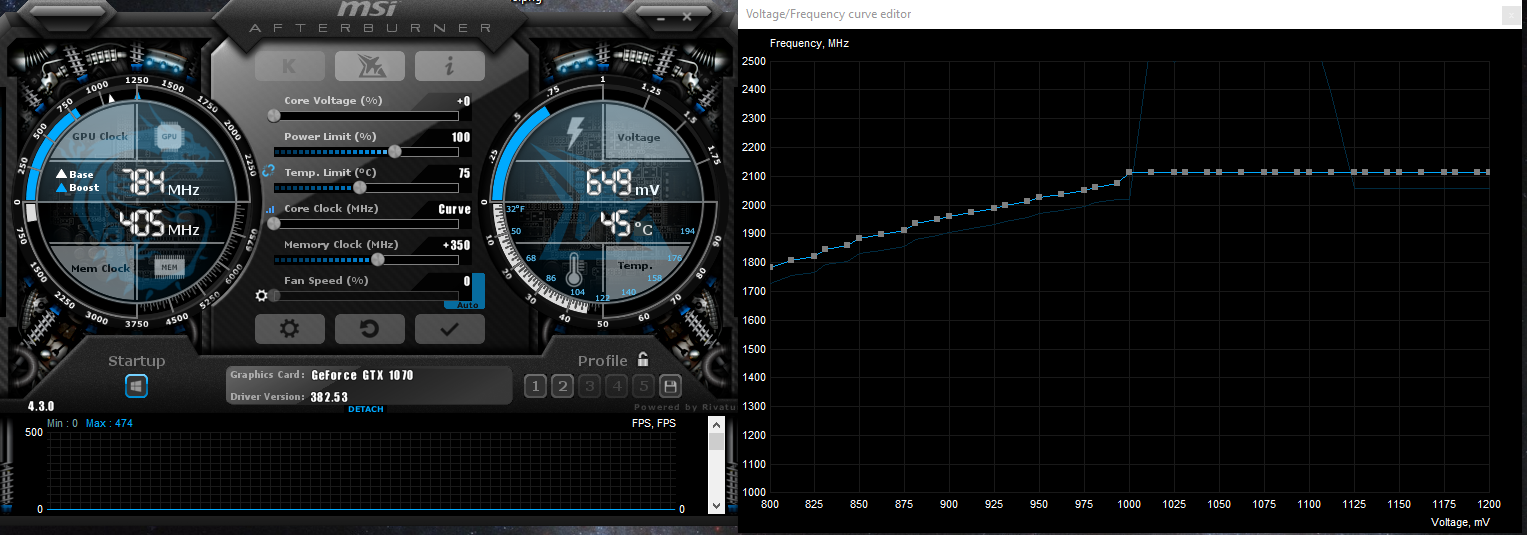Apply changes with the checkmark button
The width and height of the screenshot is (1527, 535).
449,328
